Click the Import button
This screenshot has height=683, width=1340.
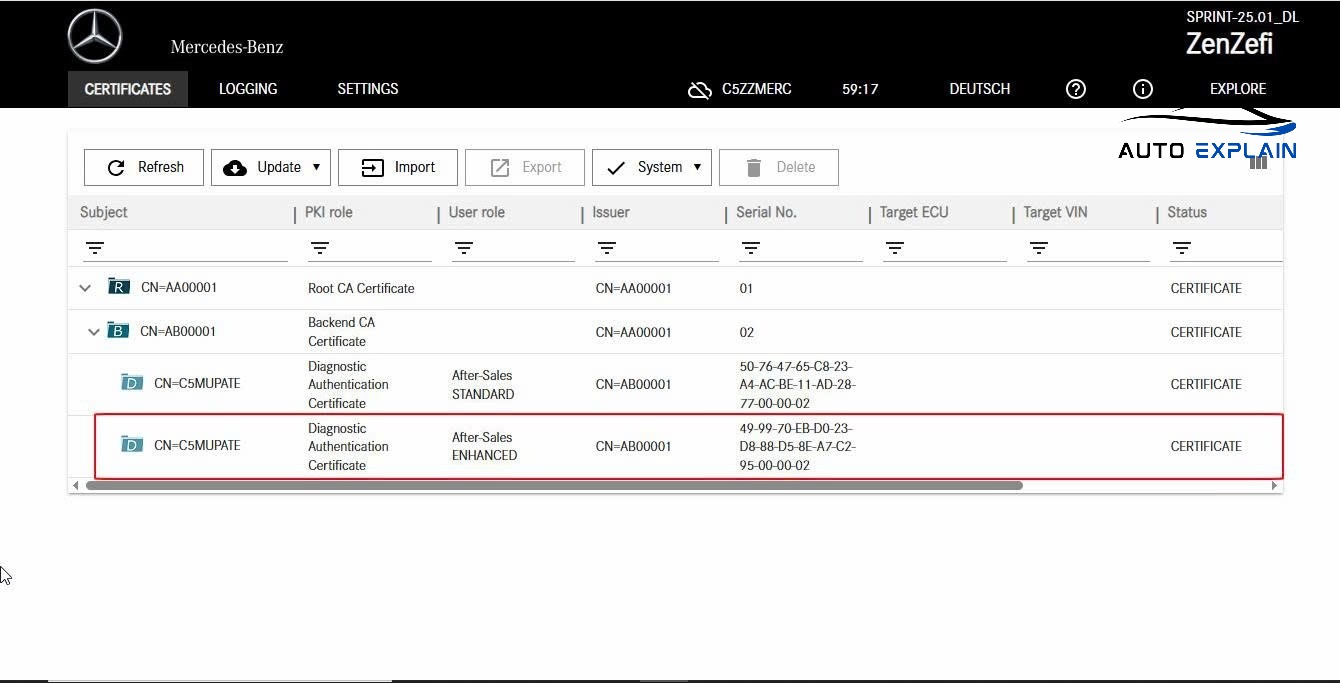[x=398, y=168]
